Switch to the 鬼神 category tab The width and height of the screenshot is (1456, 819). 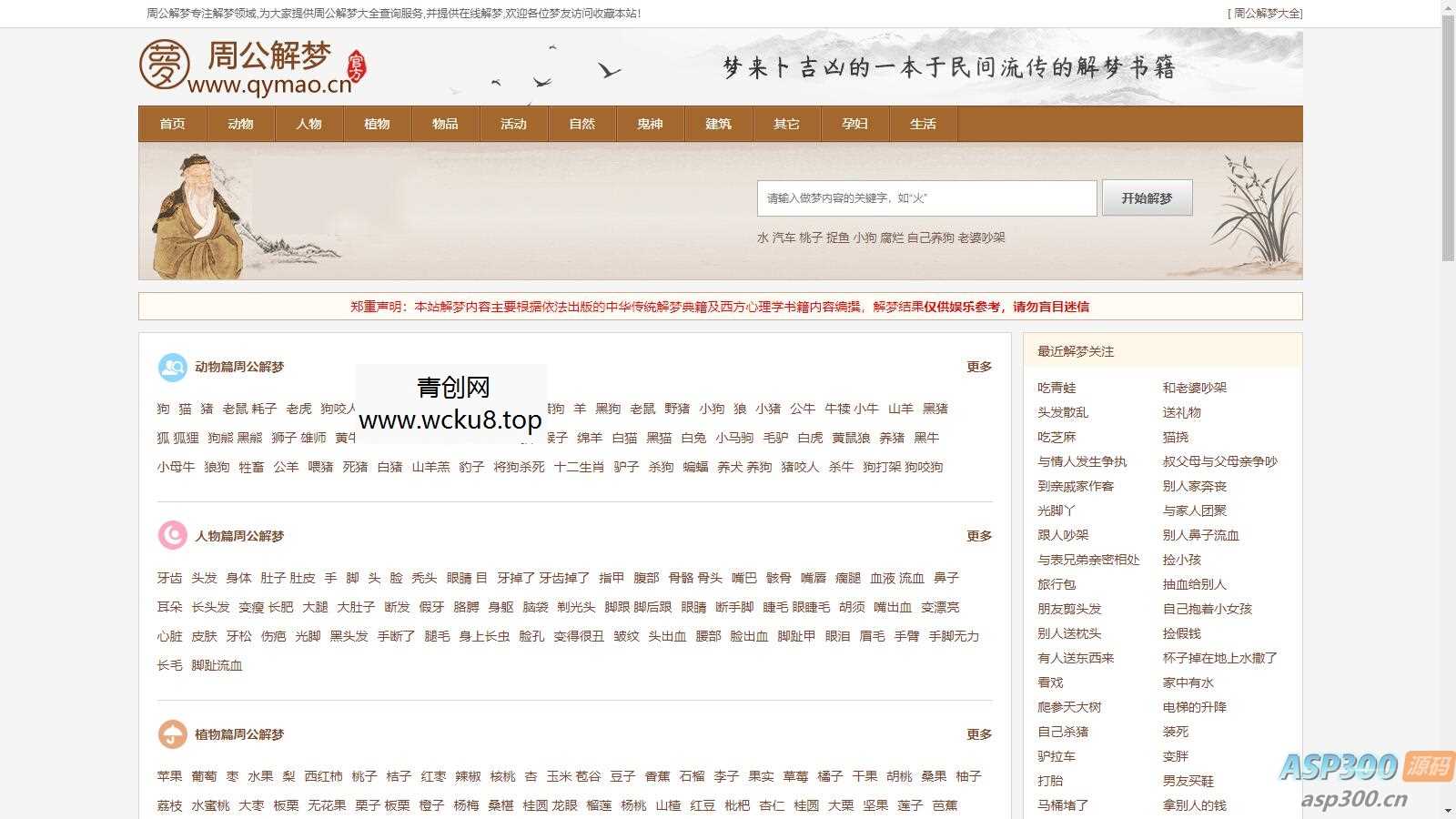click(650, 124)
